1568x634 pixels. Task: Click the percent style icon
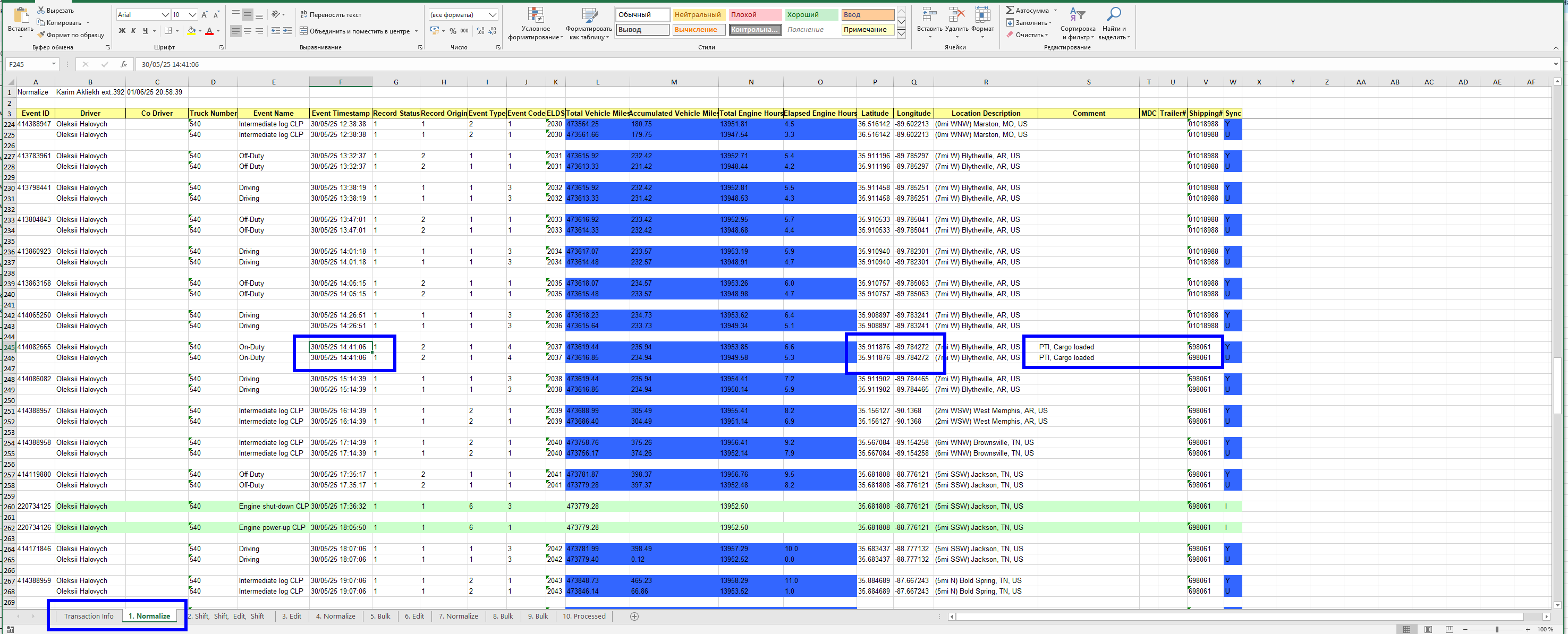point(453,31)
